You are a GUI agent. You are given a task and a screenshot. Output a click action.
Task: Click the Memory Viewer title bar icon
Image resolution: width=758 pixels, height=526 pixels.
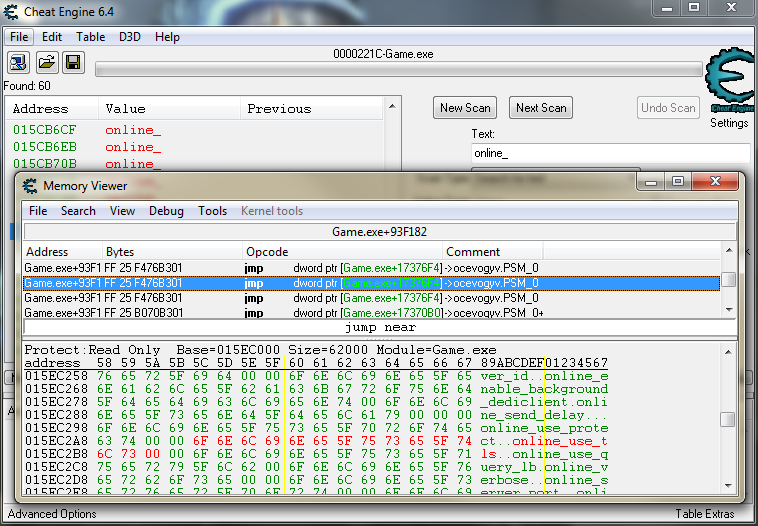click(30, 185)
